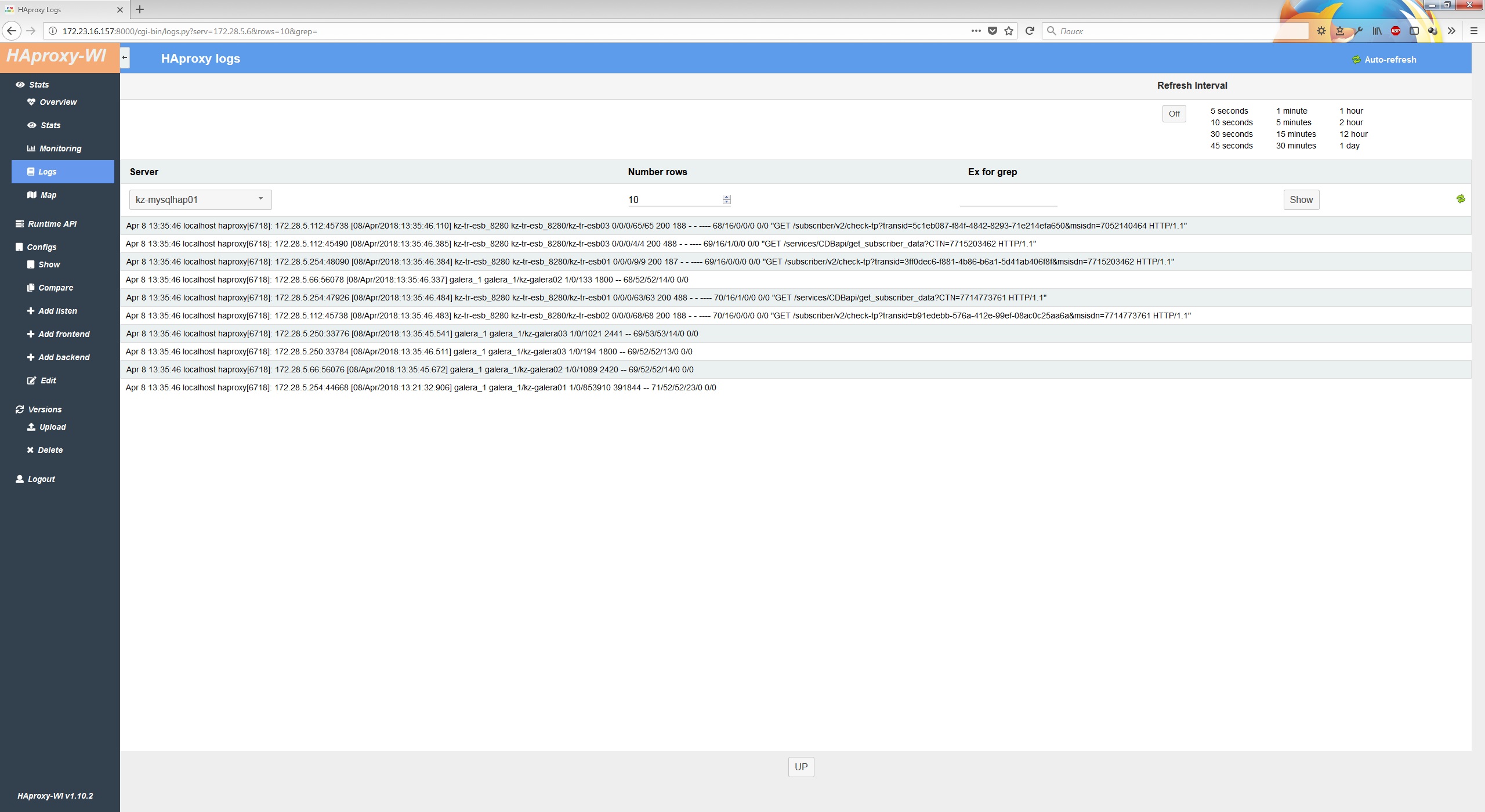Set refresh interval to 15 minutes
This screenshot has height=812, width=1485.
click(x=1296, y=134)
